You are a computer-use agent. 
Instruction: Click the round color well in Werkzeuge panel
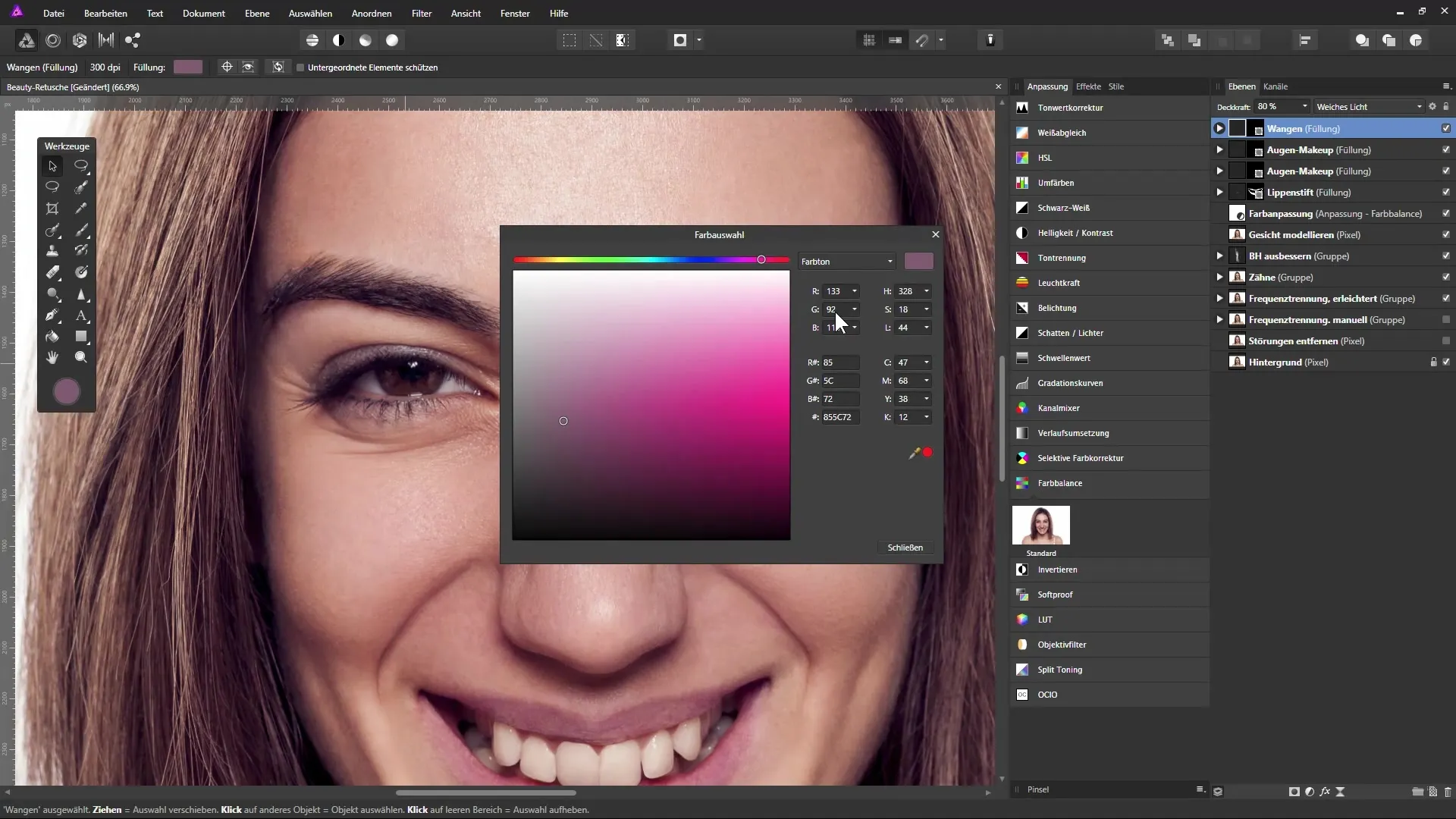67,392
